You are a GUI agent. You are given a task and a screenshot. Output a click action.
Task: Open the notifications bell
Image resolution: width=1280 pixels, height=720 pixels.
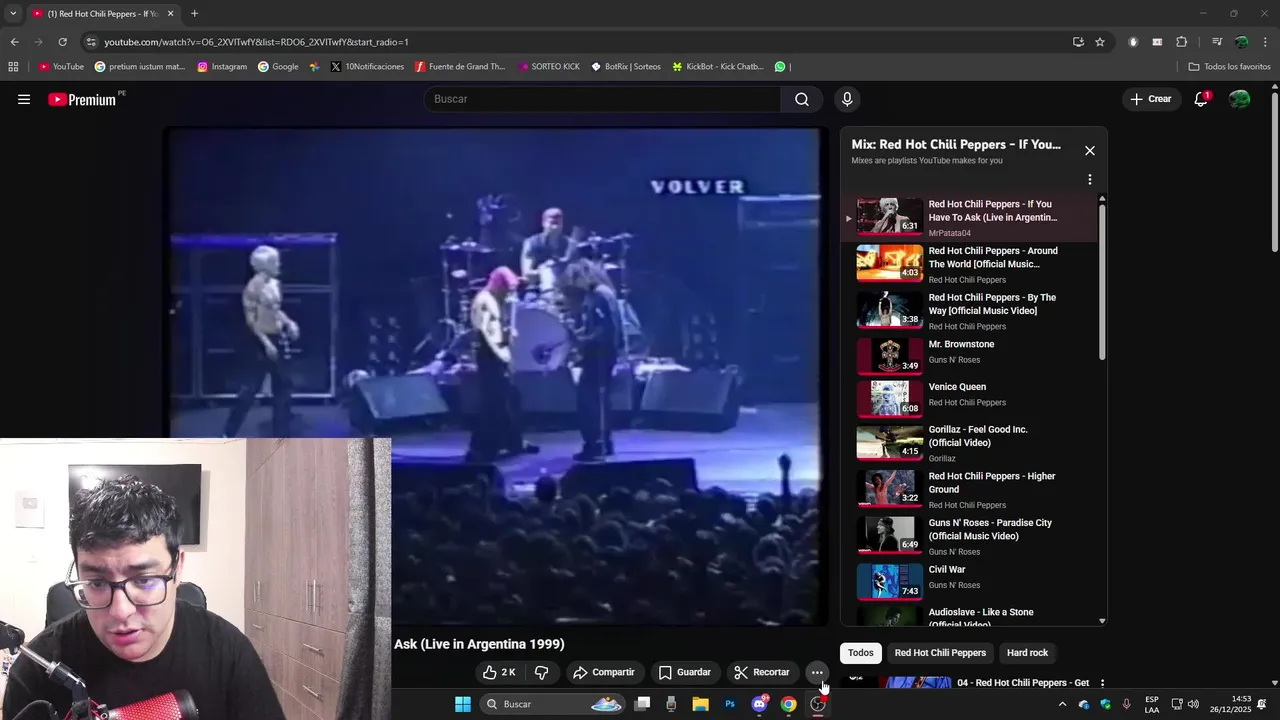click(1201, 99)
